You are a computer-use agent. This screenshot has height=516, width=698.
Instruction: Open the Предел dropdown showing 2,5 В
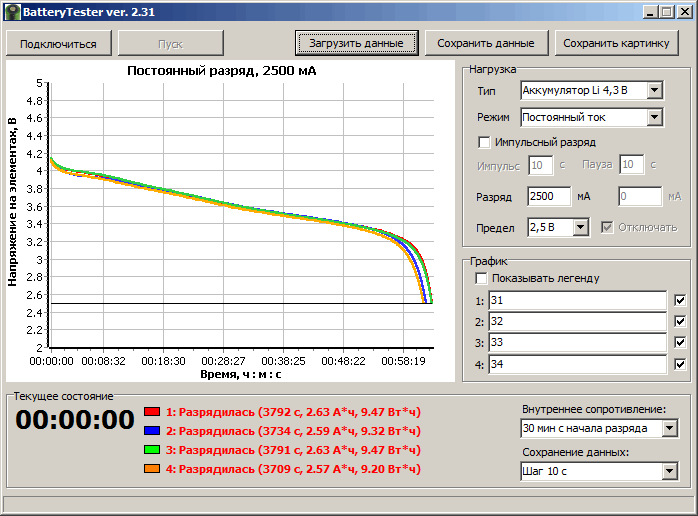580,228
